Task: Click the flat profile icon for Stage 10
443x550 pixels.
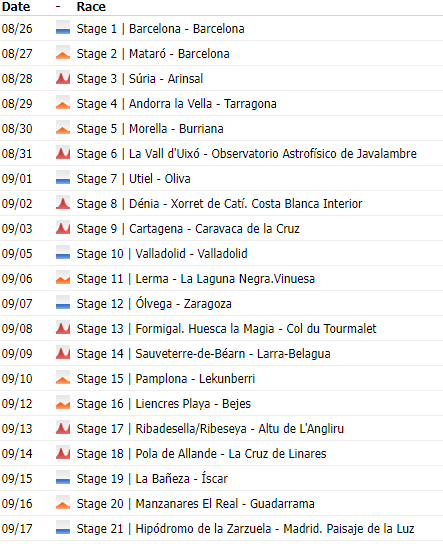Action: pos(63,253)
